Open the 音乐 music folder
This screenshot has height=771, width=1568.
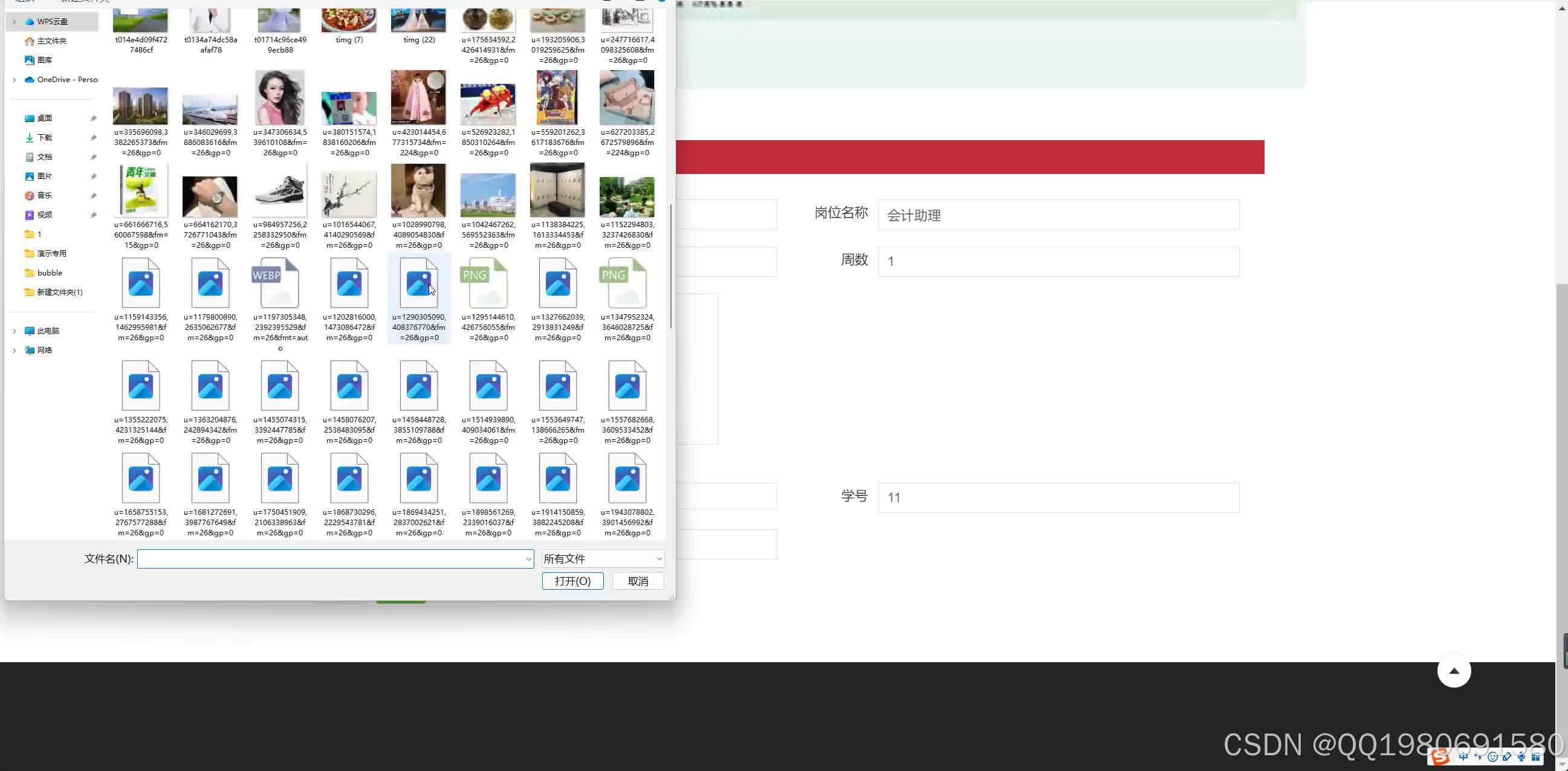(44, 195)
